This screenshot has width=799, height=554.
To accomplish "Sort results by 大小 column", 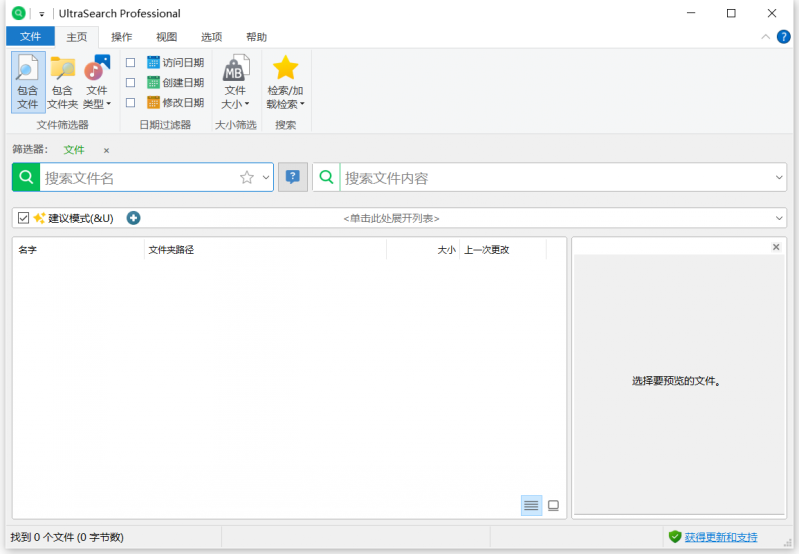I will point(423,250).
